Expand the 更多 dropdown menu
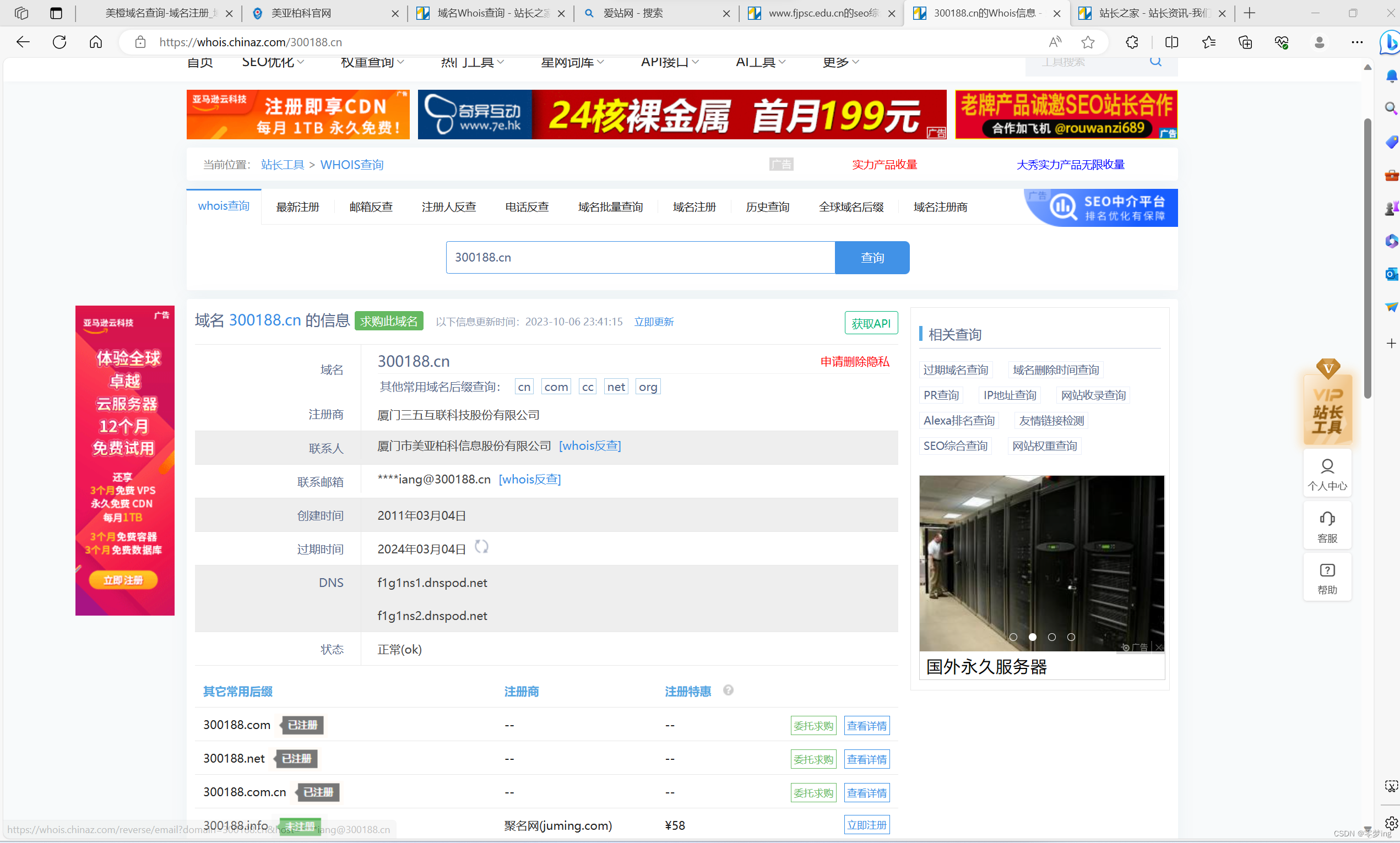Image resolution: width=1400 pixels, height=843 pixels. pyautogui.click(x=840, y=61)
